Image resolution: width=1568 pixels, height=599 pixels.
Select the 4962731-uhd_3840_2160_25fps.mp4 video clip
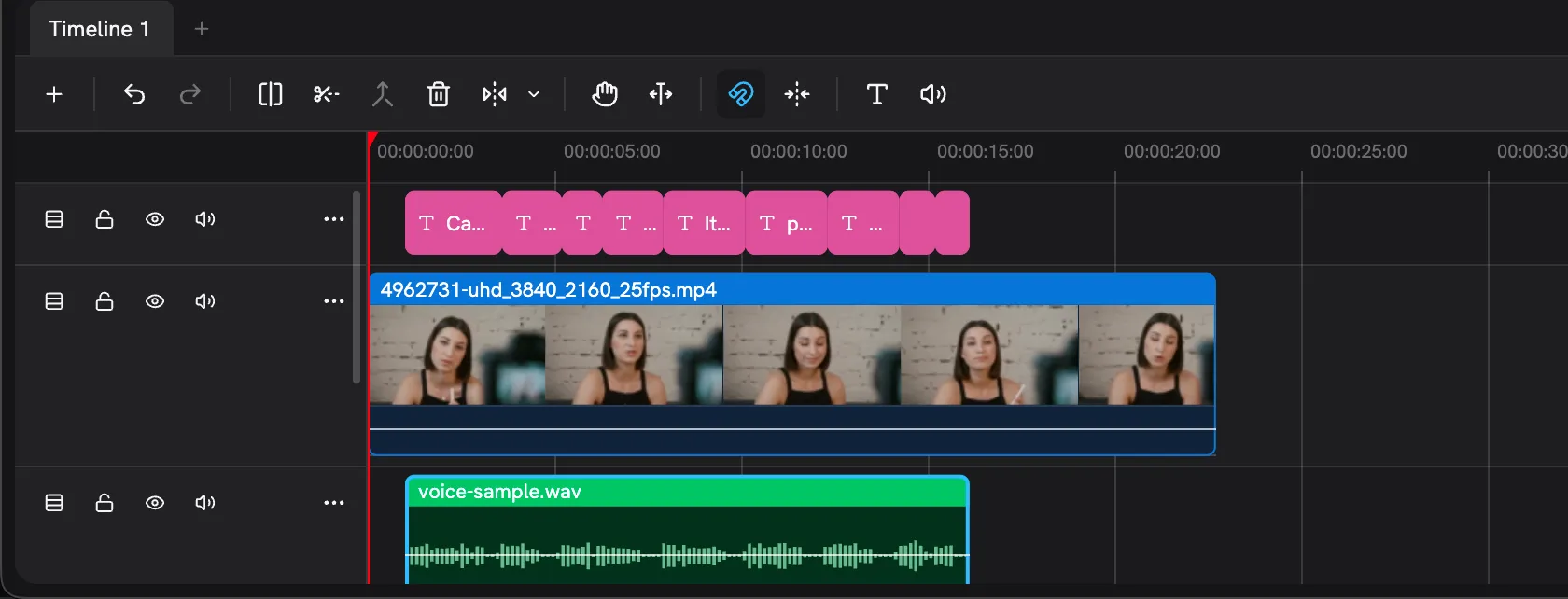(792, 364)
